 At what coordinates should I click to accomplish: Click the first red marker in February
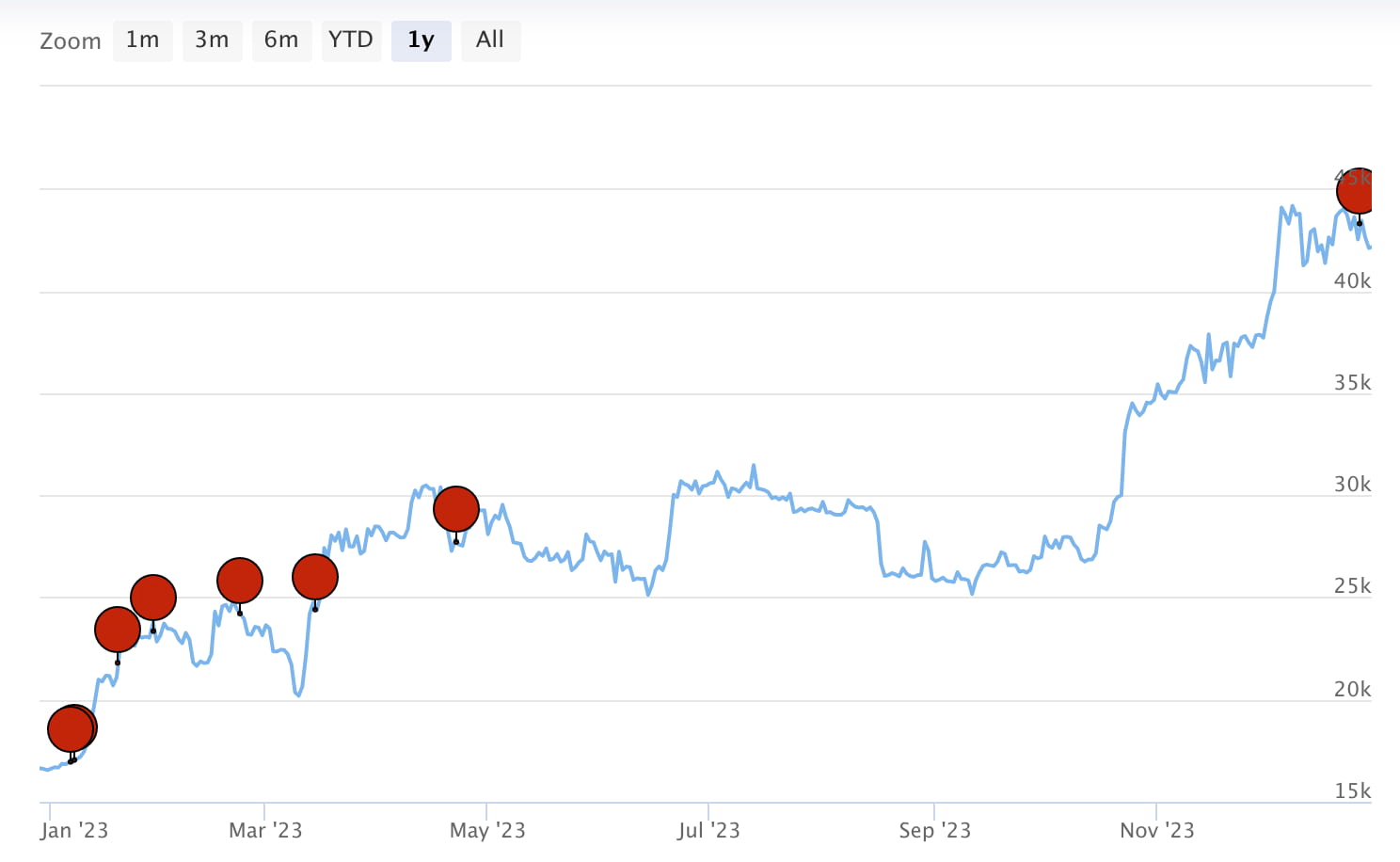(117, 629)
